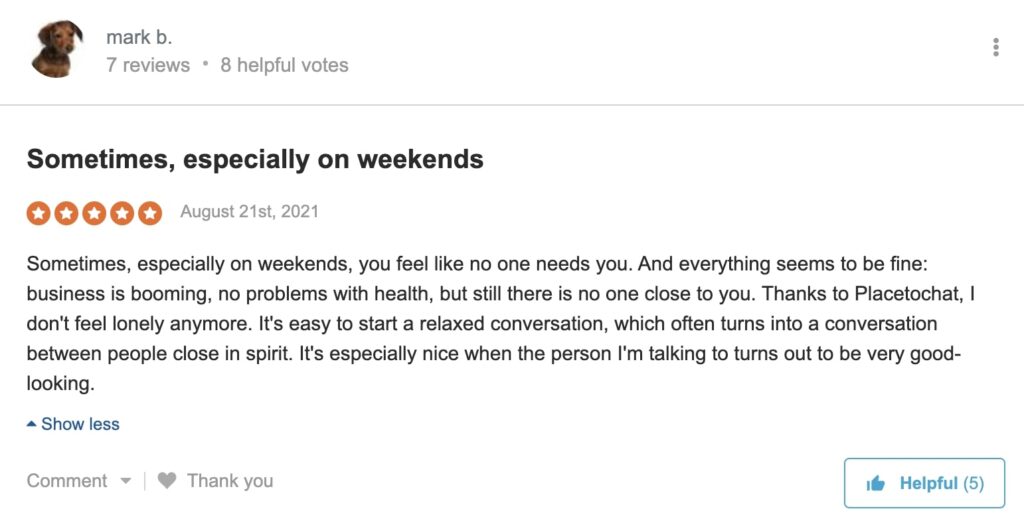Click the thumbs-up Helpful icon

click(875, 484)
